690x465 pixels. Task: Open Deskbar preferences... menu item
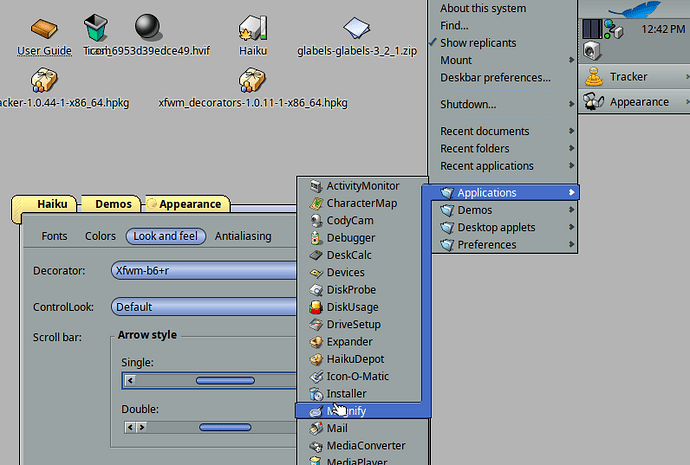(503, 77)
